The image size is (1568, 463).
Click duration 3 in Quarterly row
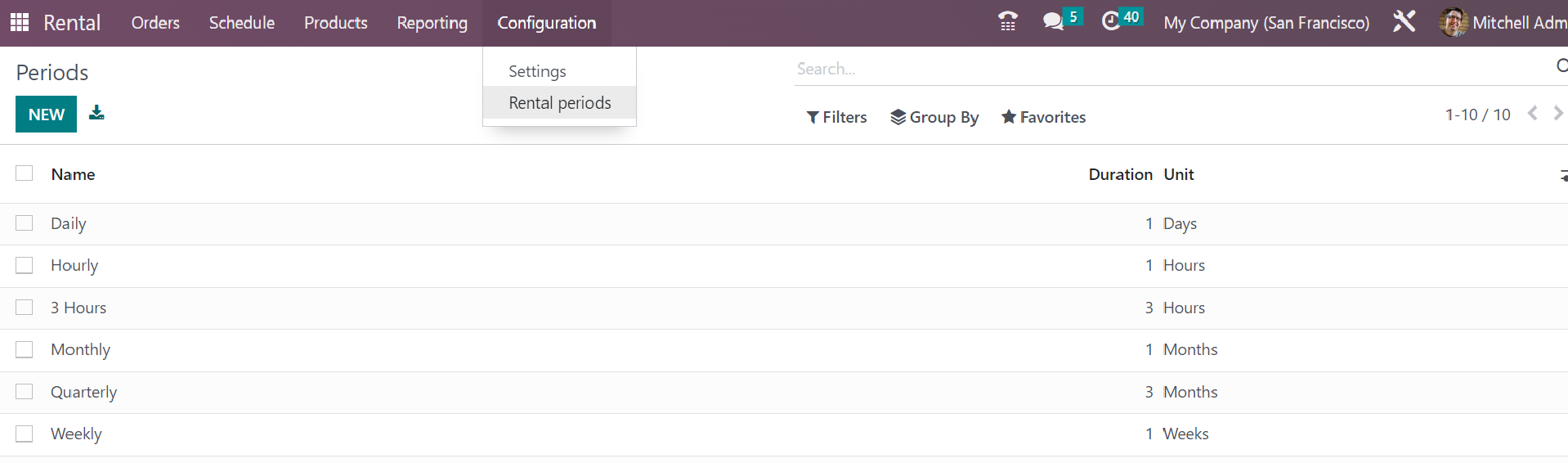[x=1149, y=392]
